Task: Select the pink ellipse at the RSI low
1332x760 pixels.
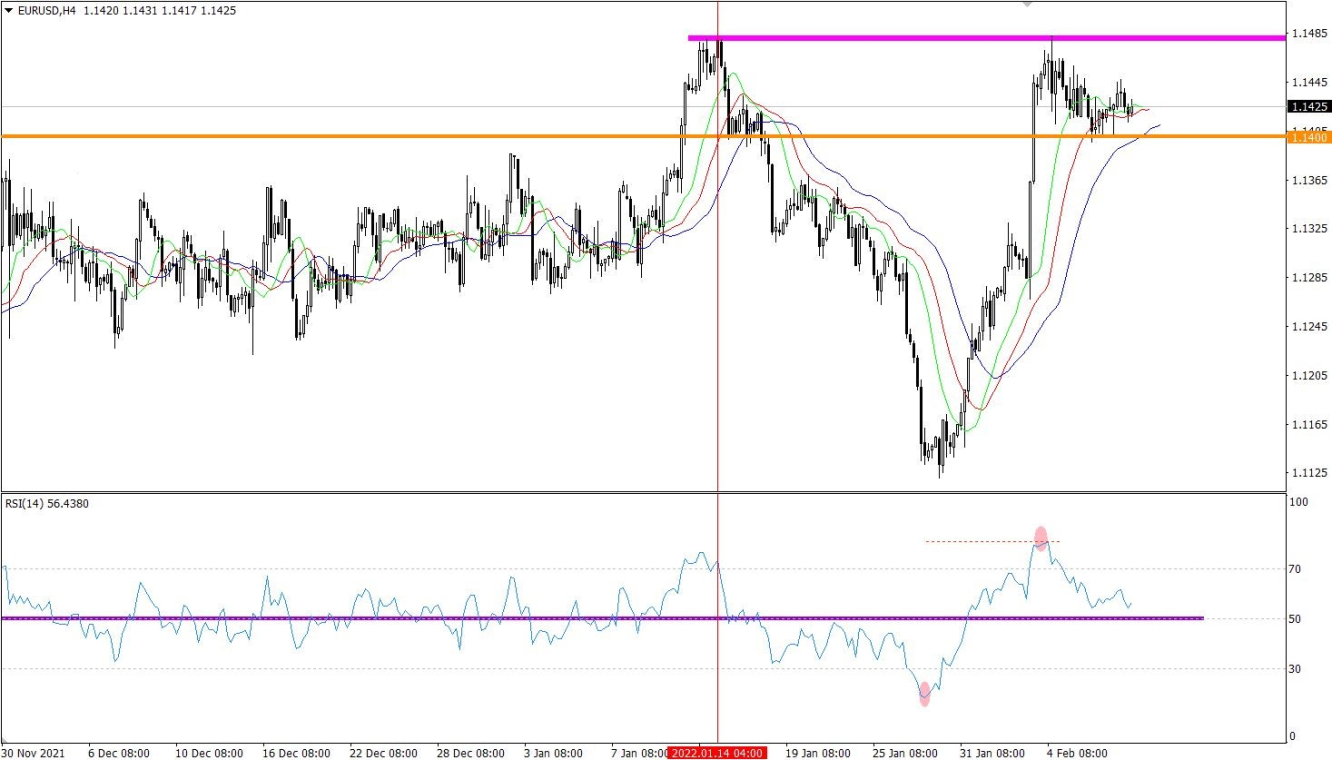Action: click(x=924, y=693)
